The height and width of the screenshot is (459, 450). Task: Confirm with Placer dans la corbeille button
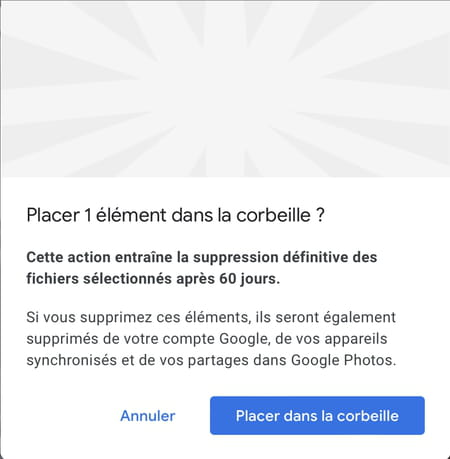point(317,415)
